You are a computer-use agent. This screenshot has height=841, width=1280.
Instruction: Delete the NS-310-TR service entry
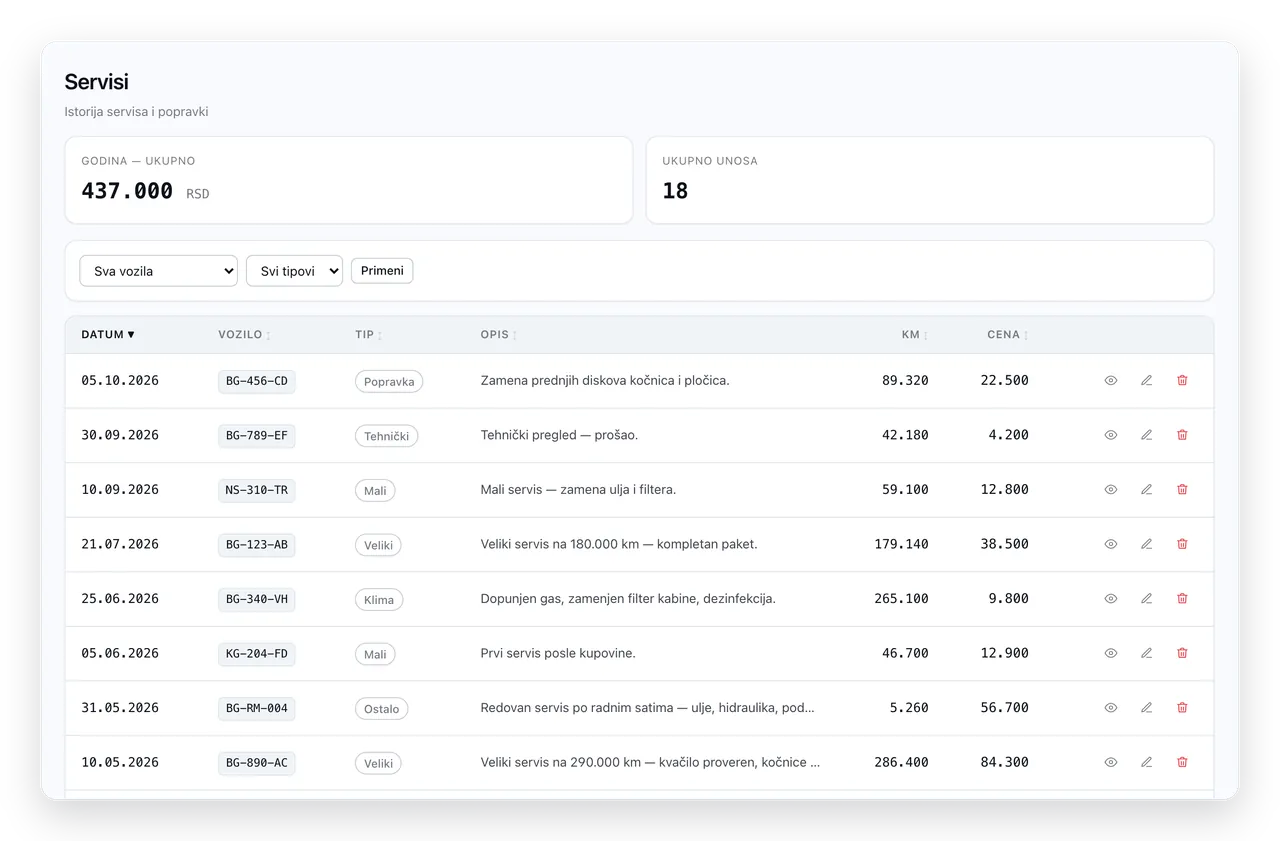pos(1182,490)
